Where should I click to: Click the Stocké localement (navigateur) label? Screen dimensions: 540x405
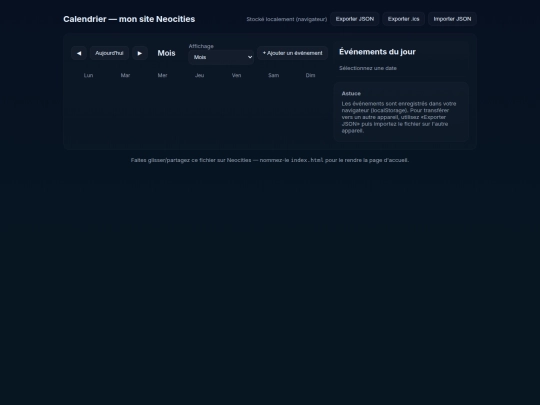(287, 19)
